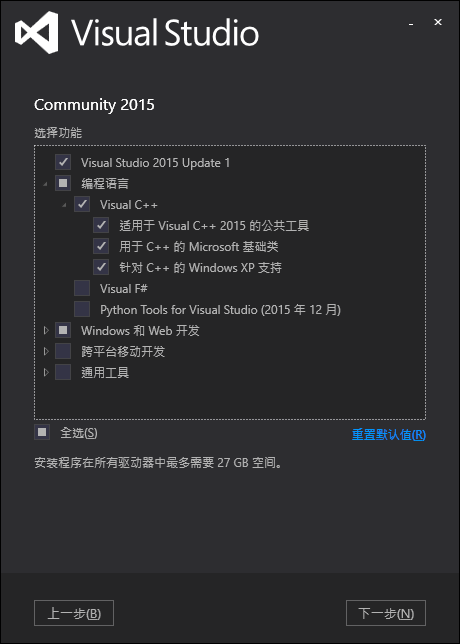Select the Windows 和 Web 开发 label
The height and width of the screenshot is (644, 460).
tap(140, 330)
